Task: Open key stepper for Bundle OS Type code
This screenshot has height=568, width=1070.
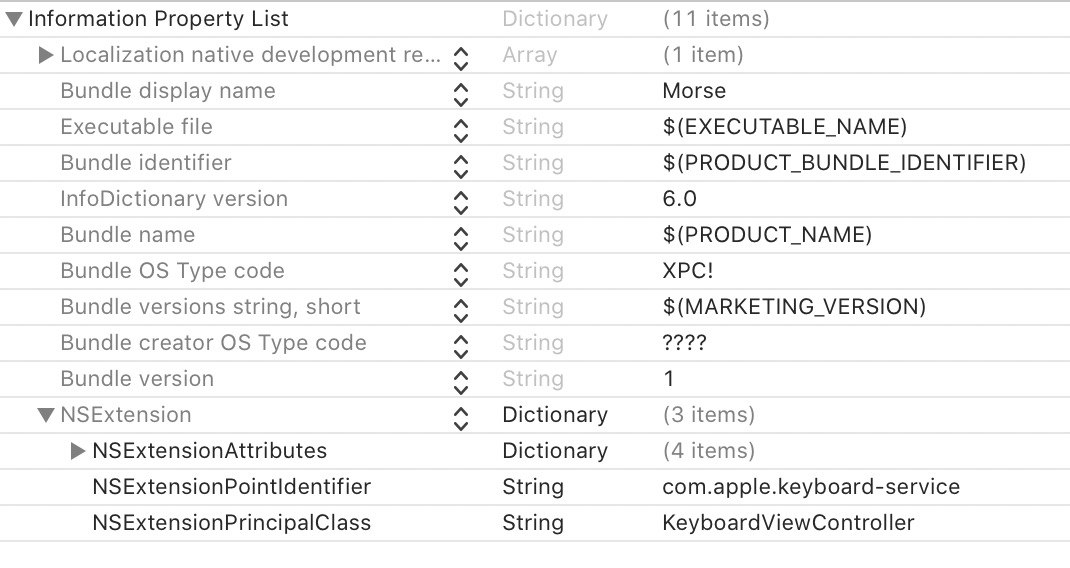Action: point(461,275)
